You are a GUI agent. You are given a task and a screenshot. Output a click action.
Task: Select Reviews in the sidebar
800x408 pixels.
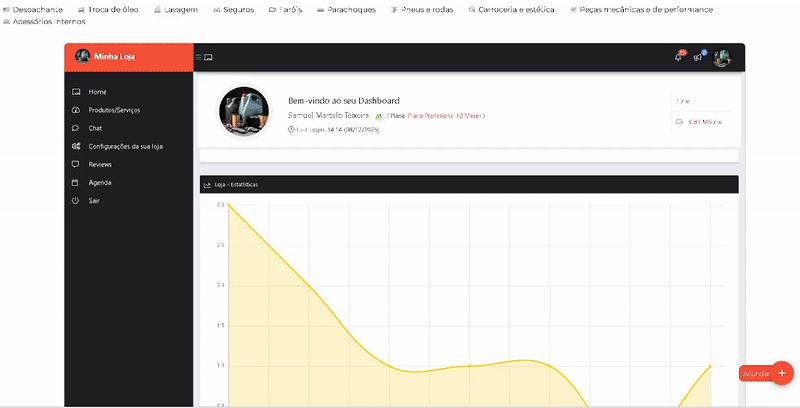click(x=100, y=164)
